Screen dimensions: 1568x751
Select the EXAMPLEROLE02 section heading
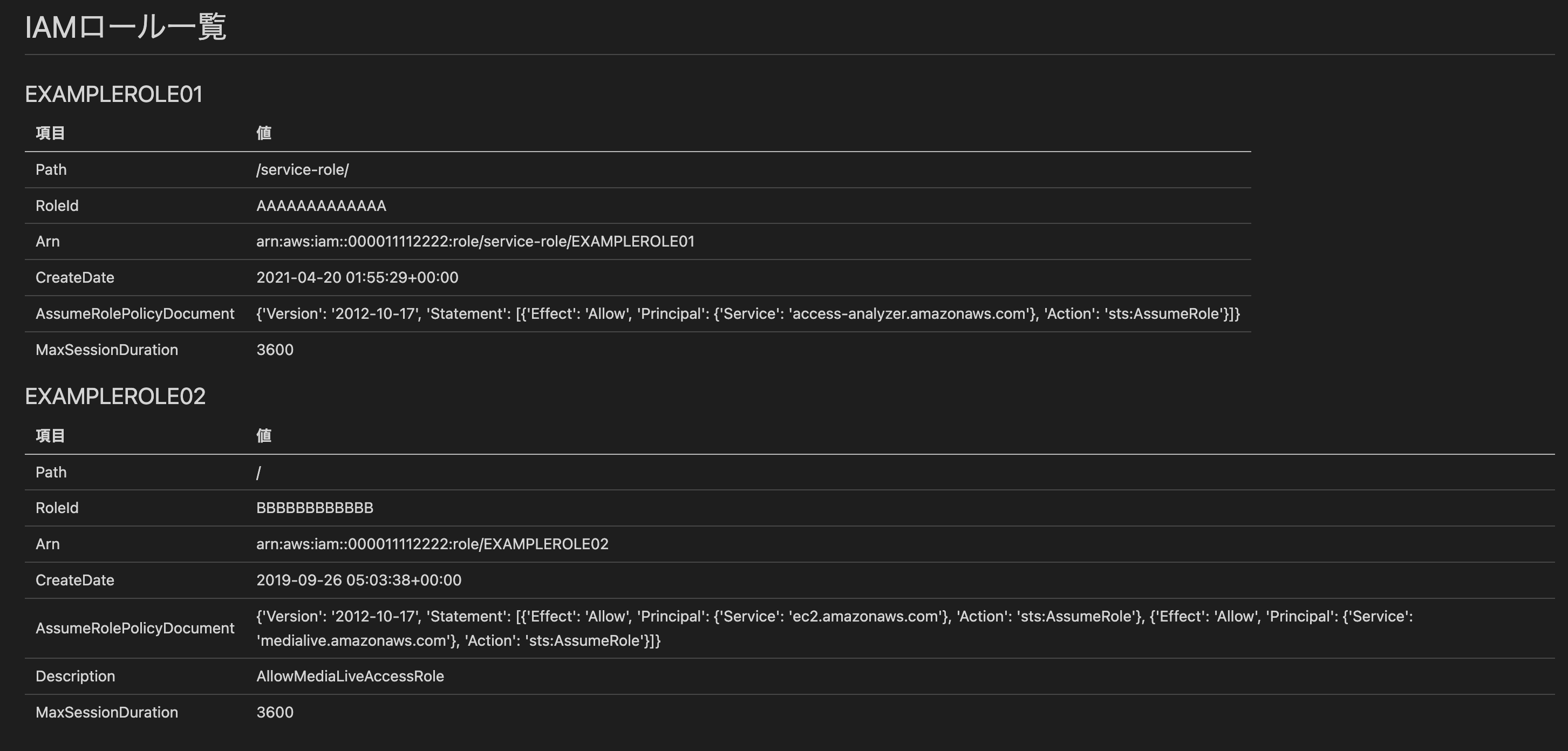115,396
